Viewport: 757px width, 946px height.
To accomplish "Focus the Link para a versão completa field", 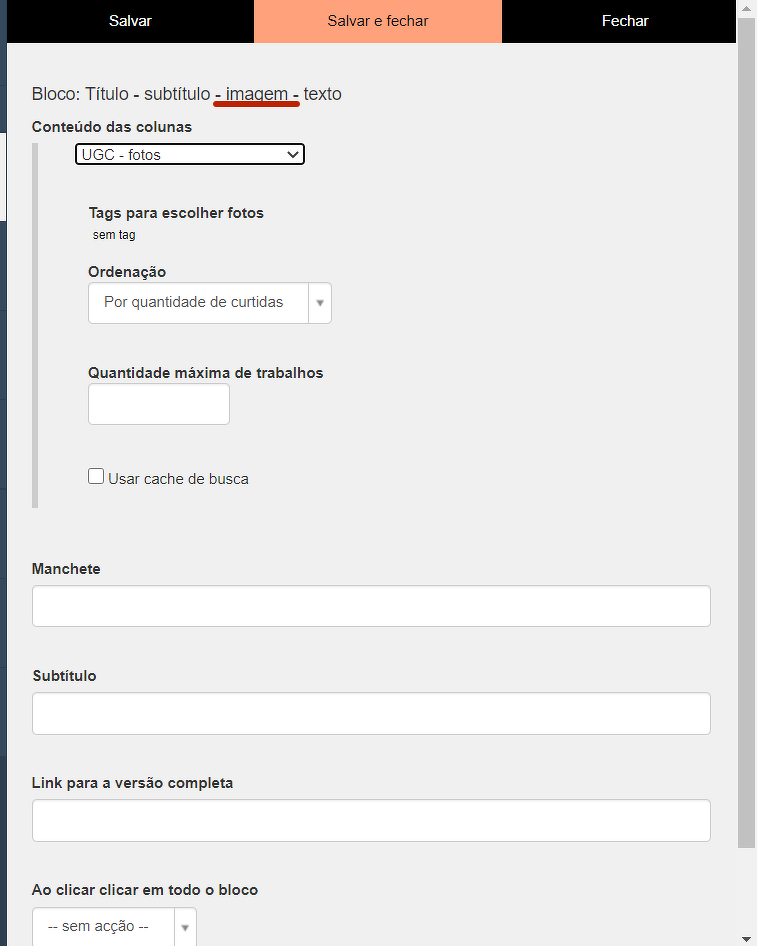I will (x=371, y=820).
